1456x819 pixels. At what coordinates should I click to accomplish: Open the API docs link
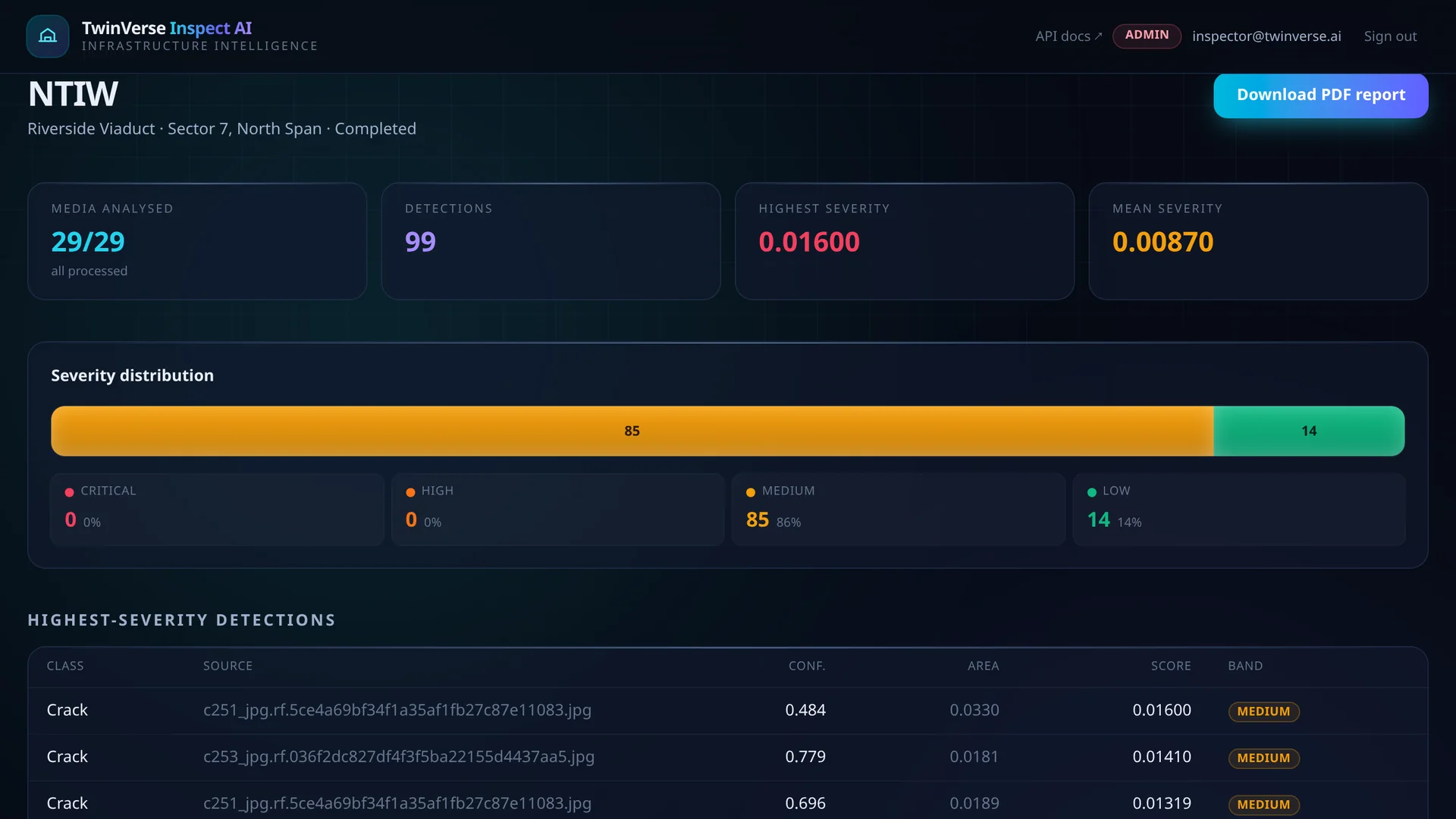pos(1068,36)
